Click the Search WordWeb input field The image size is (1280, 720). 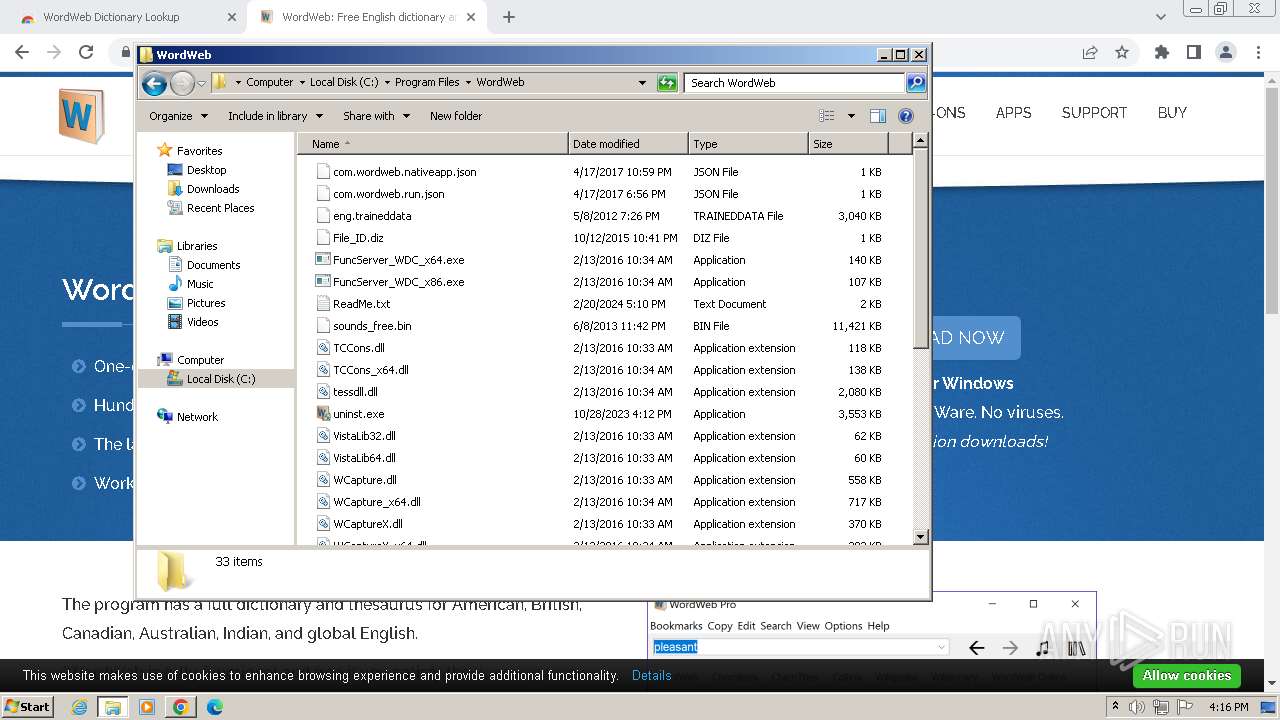(x=795, y=83)
